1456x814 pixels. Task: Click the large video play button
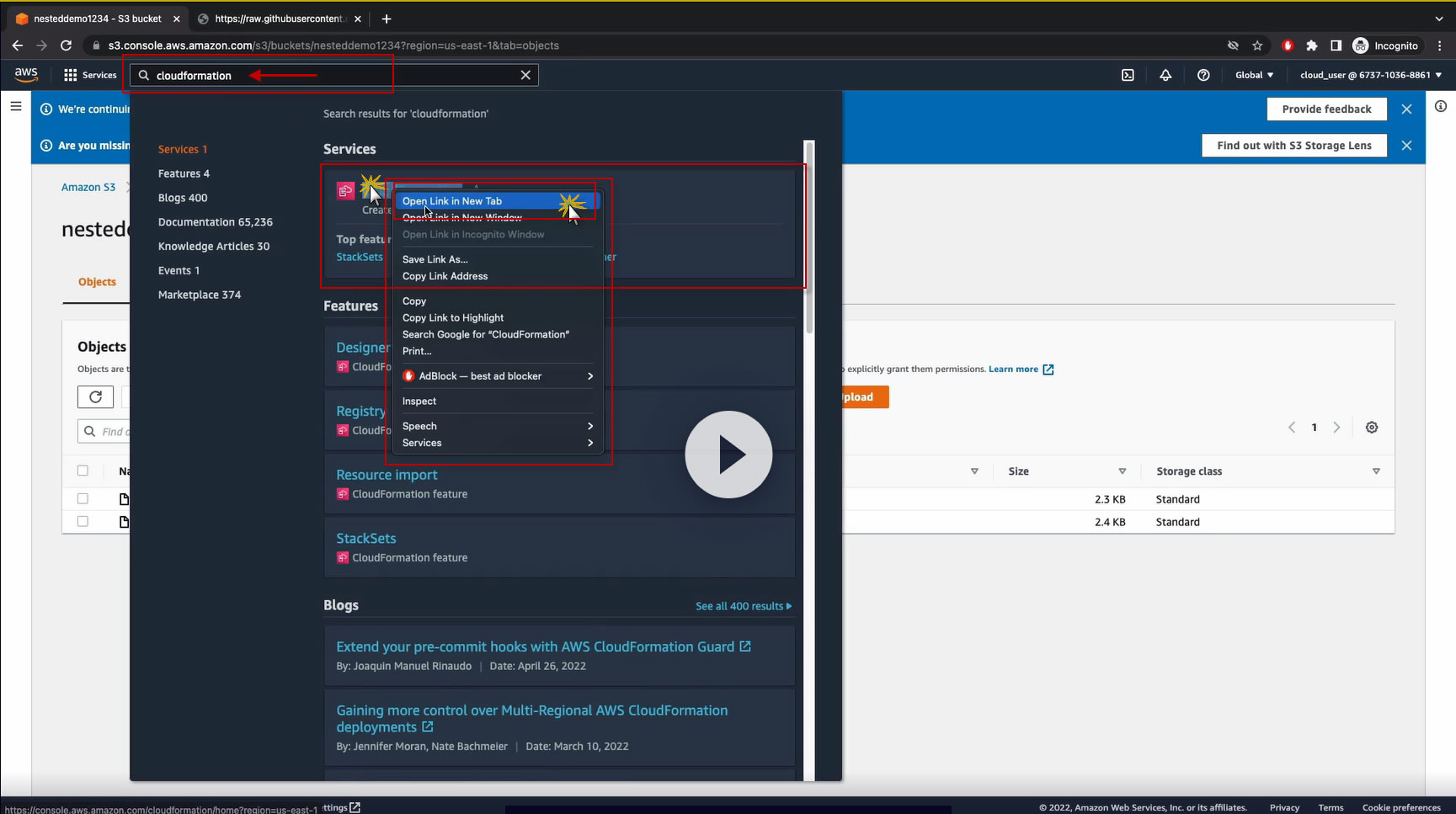pyautogui.click(x=728, y=455)
